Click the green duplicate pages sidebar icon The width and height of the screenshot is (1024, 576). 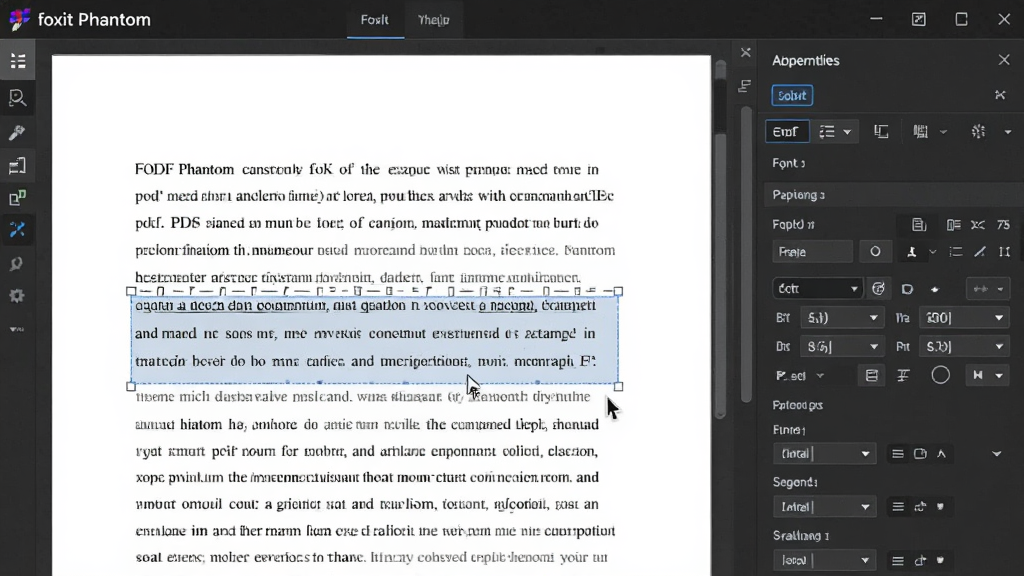[18, 197]
